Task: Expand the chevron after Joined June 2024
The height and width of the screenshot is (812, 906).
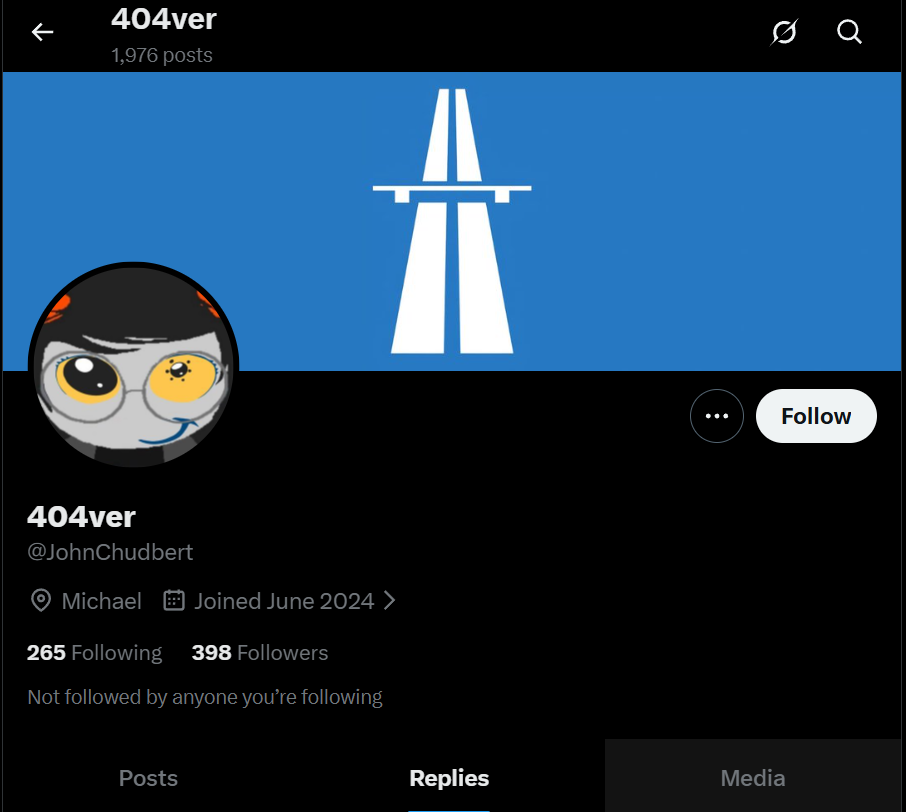Action: point(390,600)
